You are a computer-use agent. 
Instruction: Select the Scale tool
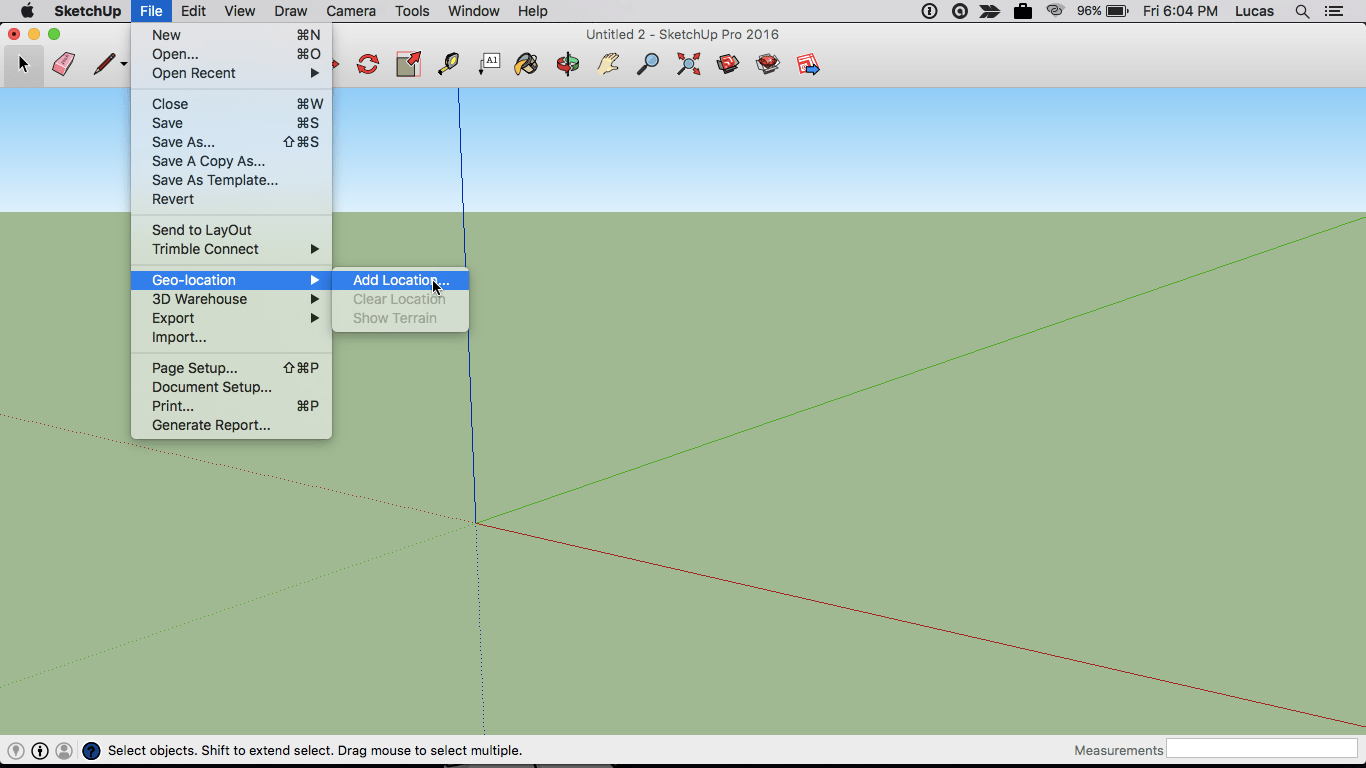pos(408,65)
